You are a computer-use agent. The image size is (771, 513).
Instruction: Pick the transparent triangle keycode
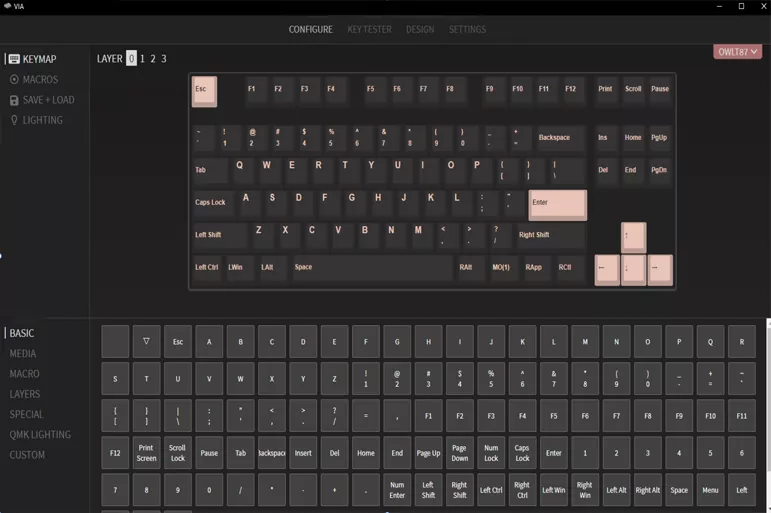coord(147,341)
